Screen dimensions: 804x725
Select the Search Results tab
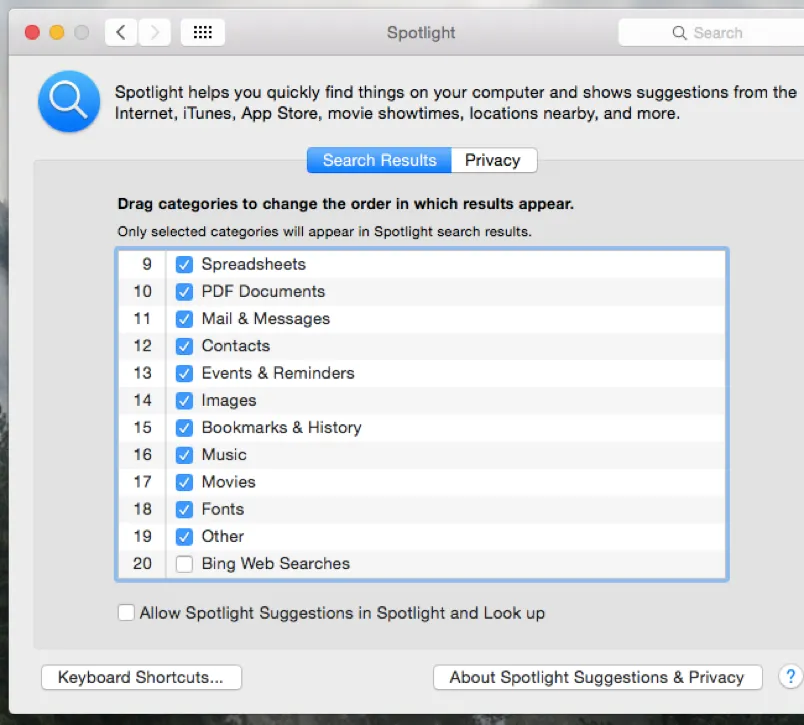click(x=378, y=160)
